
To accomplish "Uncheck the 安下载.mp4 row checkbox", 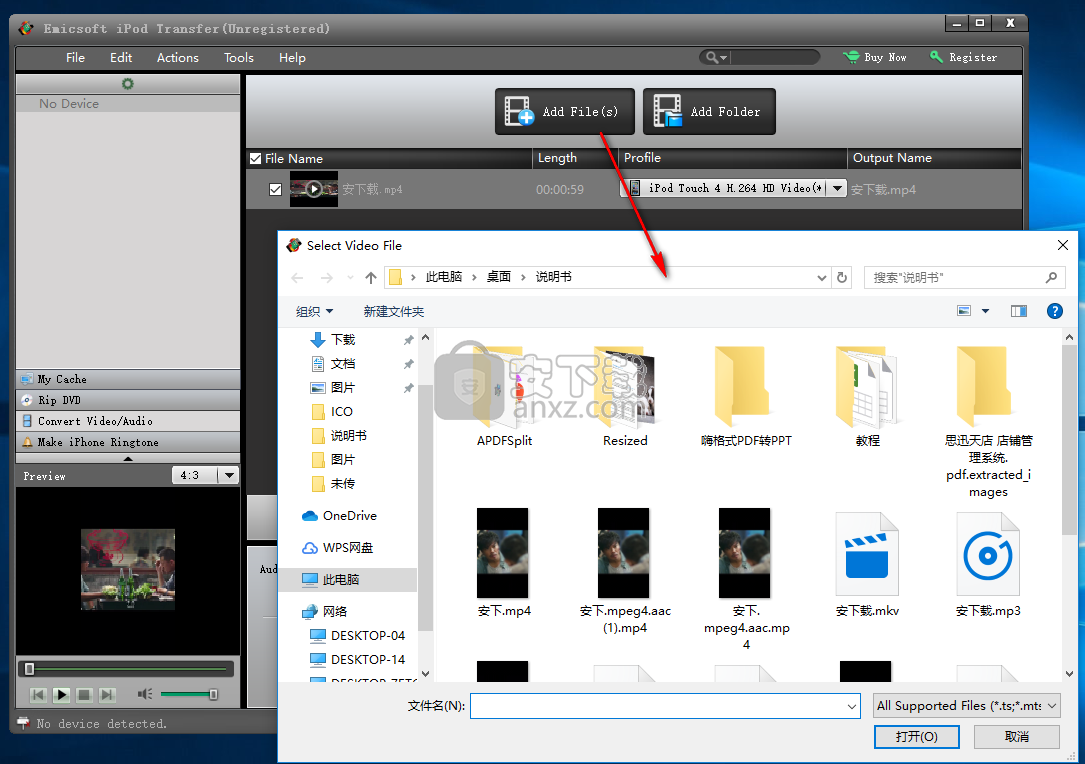I will click(275, 189).
